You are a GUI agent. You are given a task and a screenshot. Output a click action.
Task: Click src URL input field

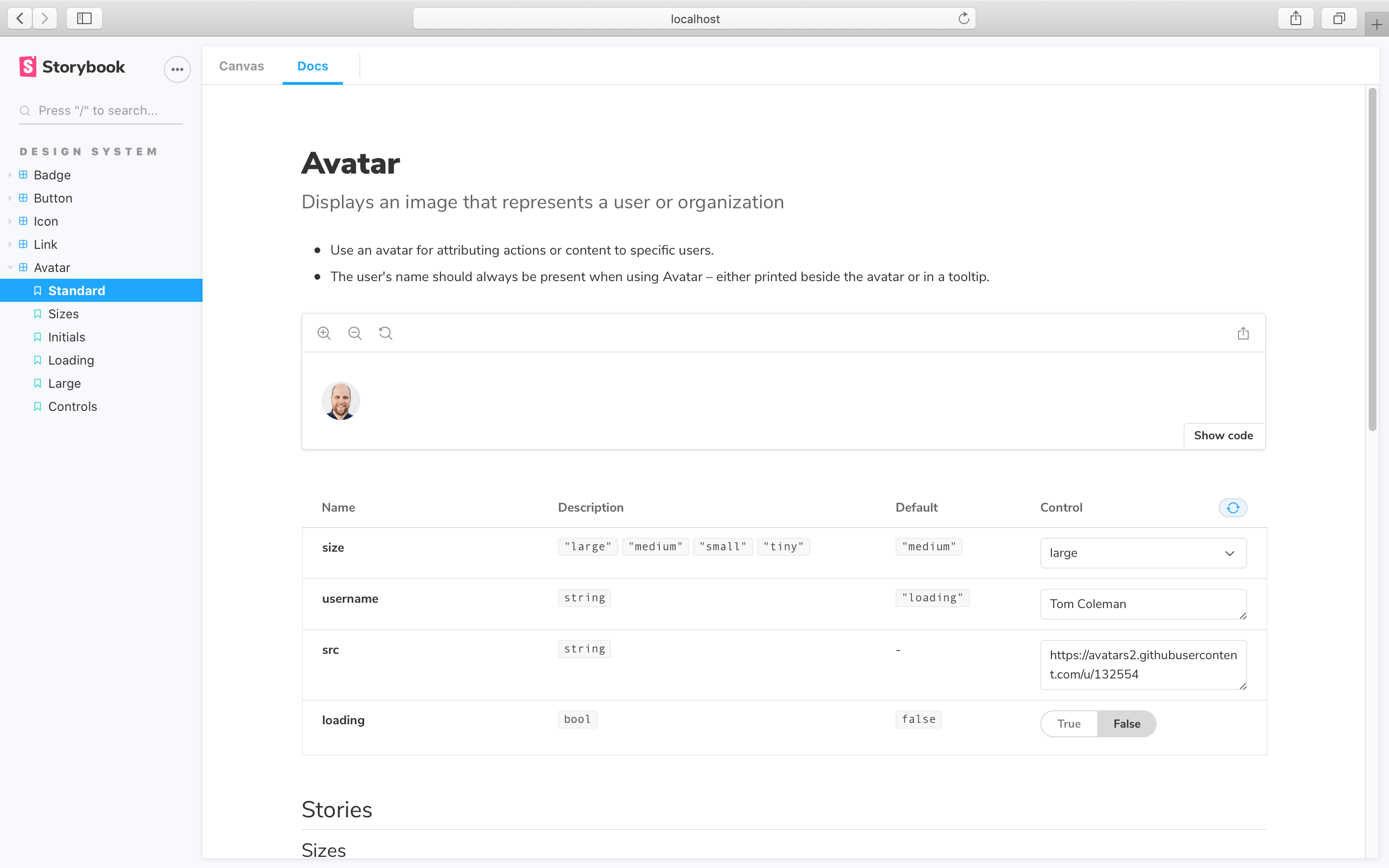point(1143,664)
